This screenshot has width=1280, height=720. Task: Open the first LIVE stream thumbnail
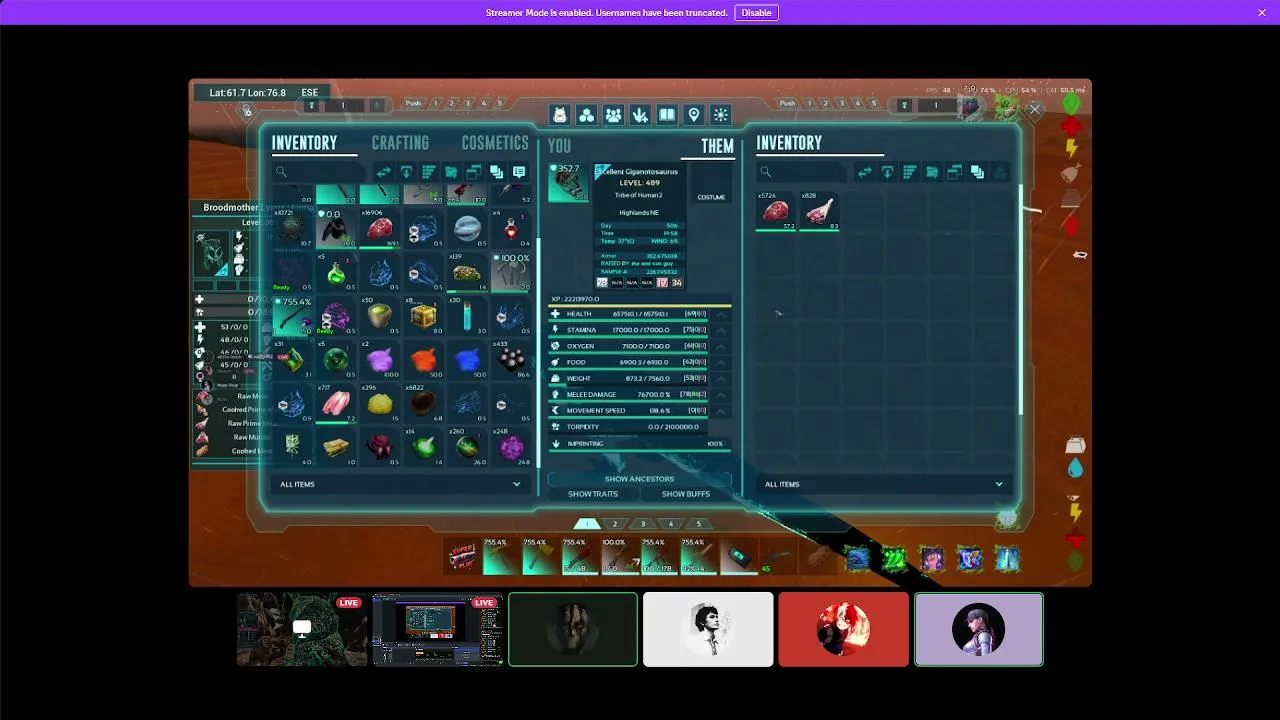coord(302,629)
